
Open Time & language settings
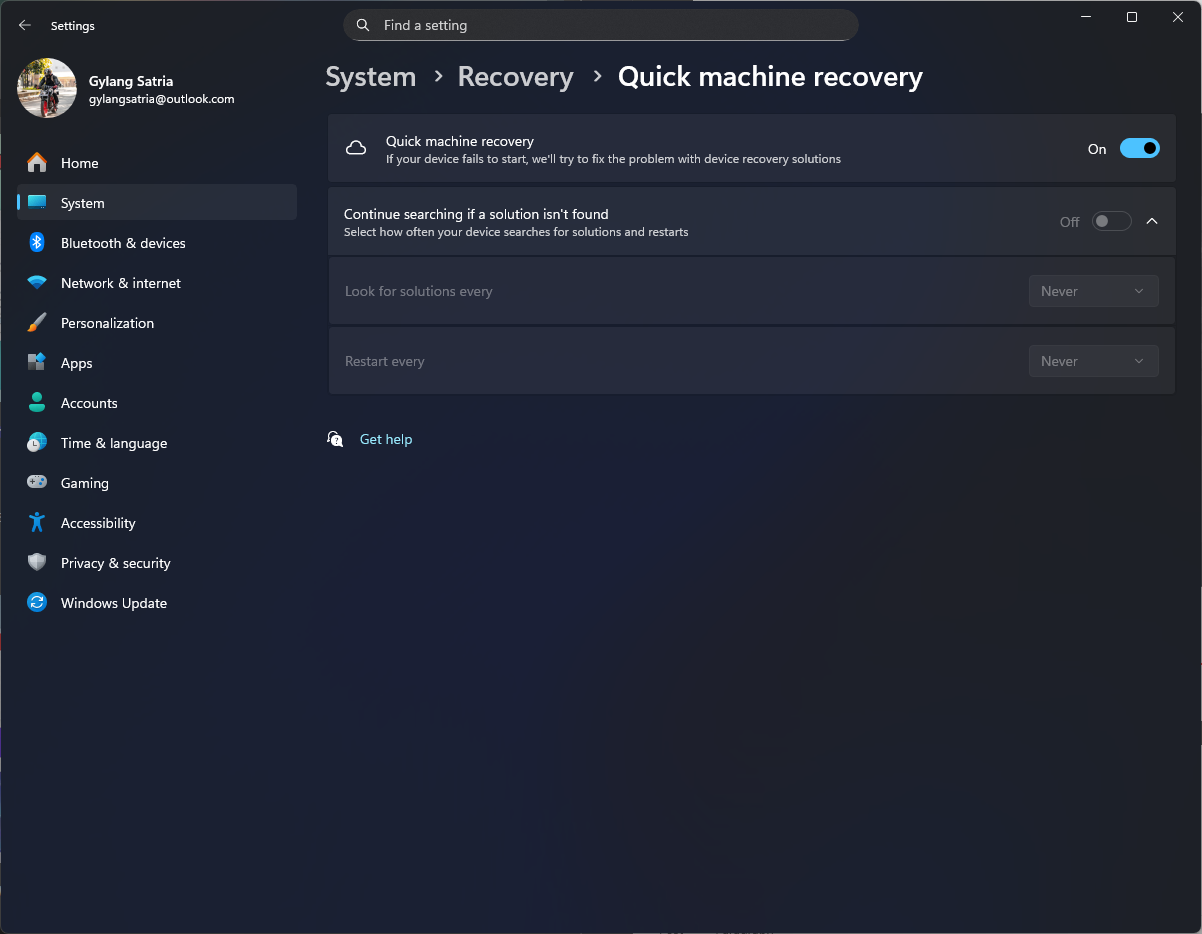(x=113, y=443)
